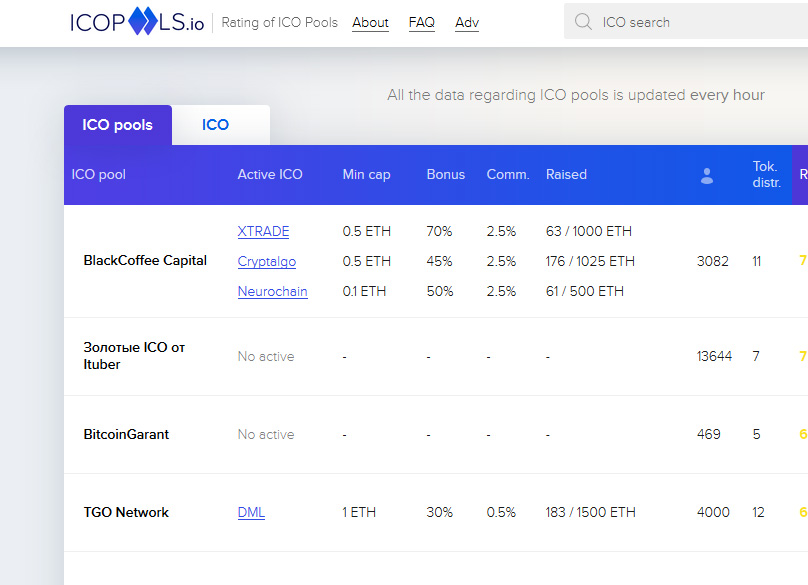Open the Cryptalgo ICO link
Image resolution: width=808 pixels, height=585 pixels.
click(x=267, y=262)
